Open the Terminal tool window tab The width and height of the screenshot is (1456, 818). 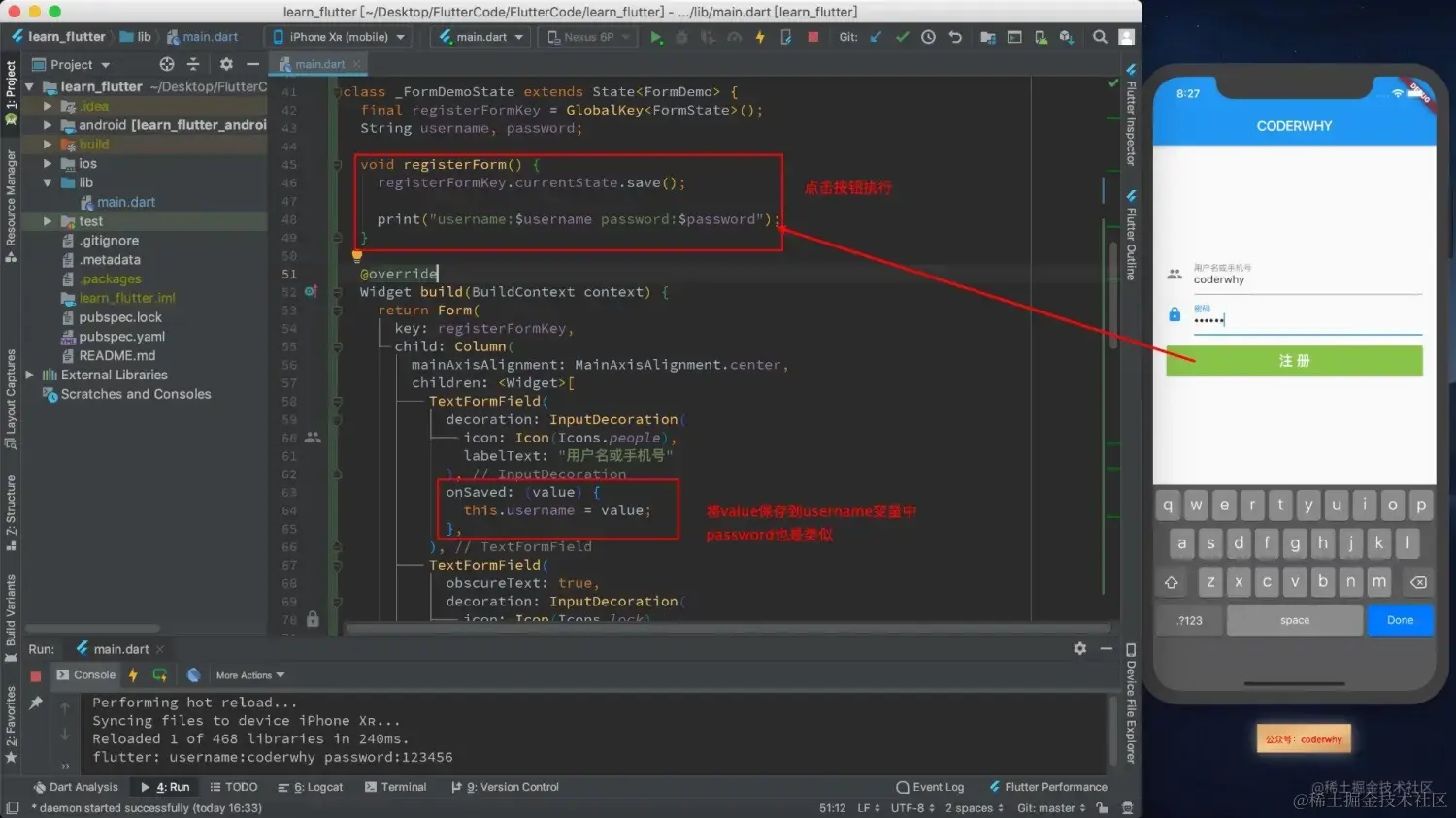coord(396,787)
